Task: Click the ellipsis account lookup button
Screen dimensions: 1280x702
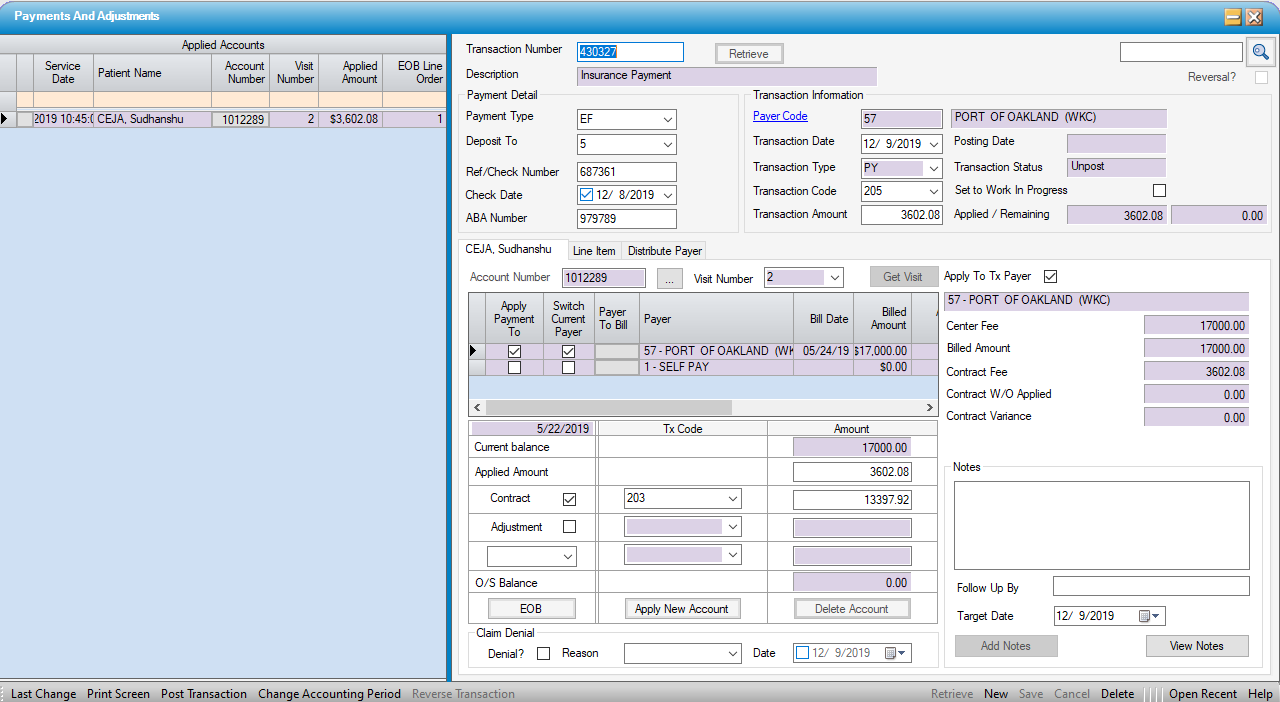Action: tap(671, 278)
